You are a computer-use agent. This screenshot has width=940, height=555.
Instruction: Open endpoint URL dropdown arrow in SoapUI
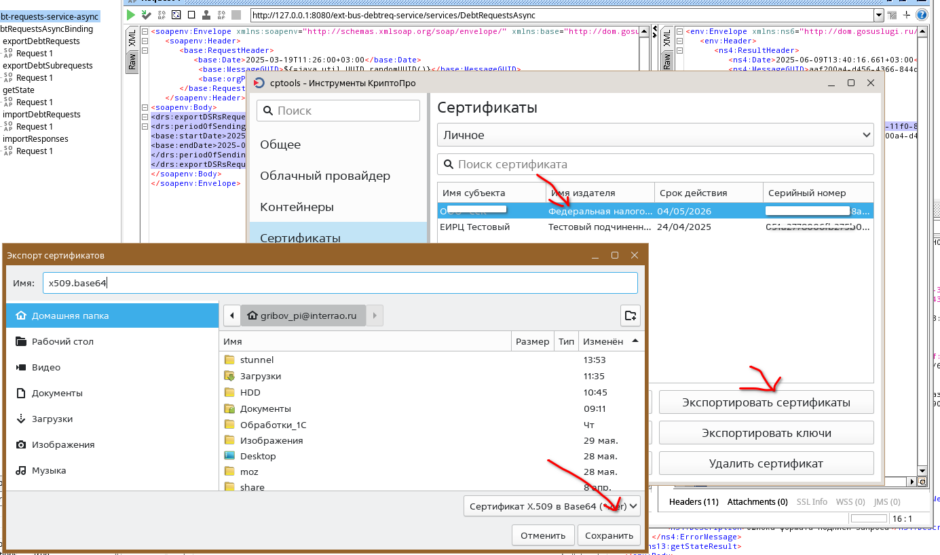click(x=878, y=15)
